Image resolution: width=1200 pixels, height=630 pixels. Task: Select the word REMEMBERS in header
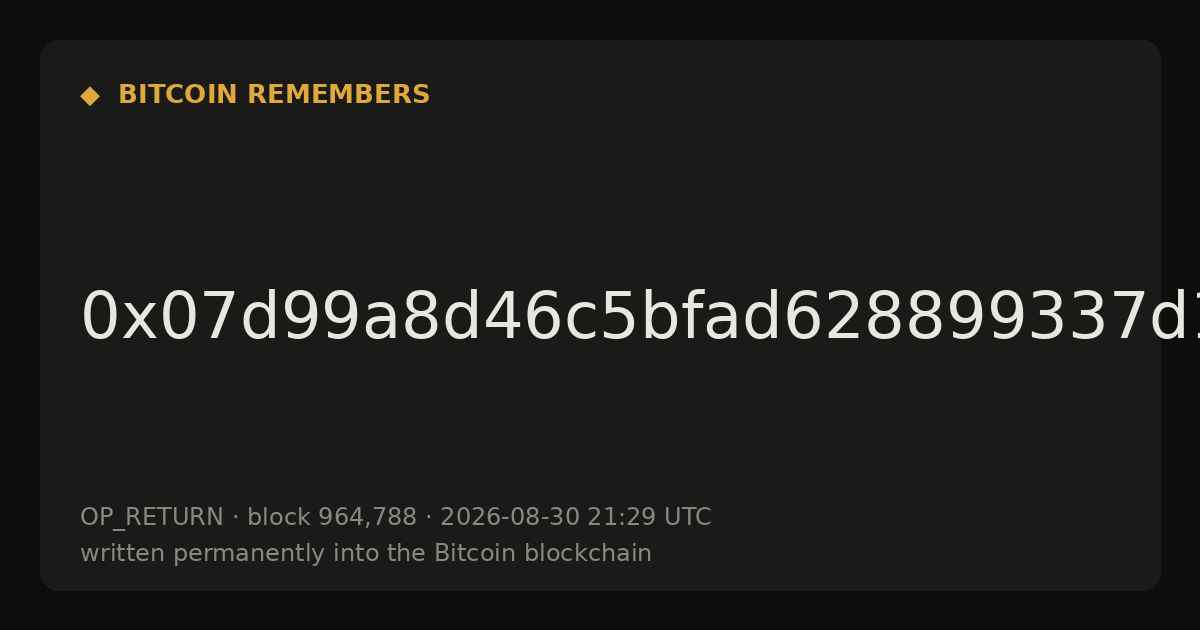[x=339, y=95]
